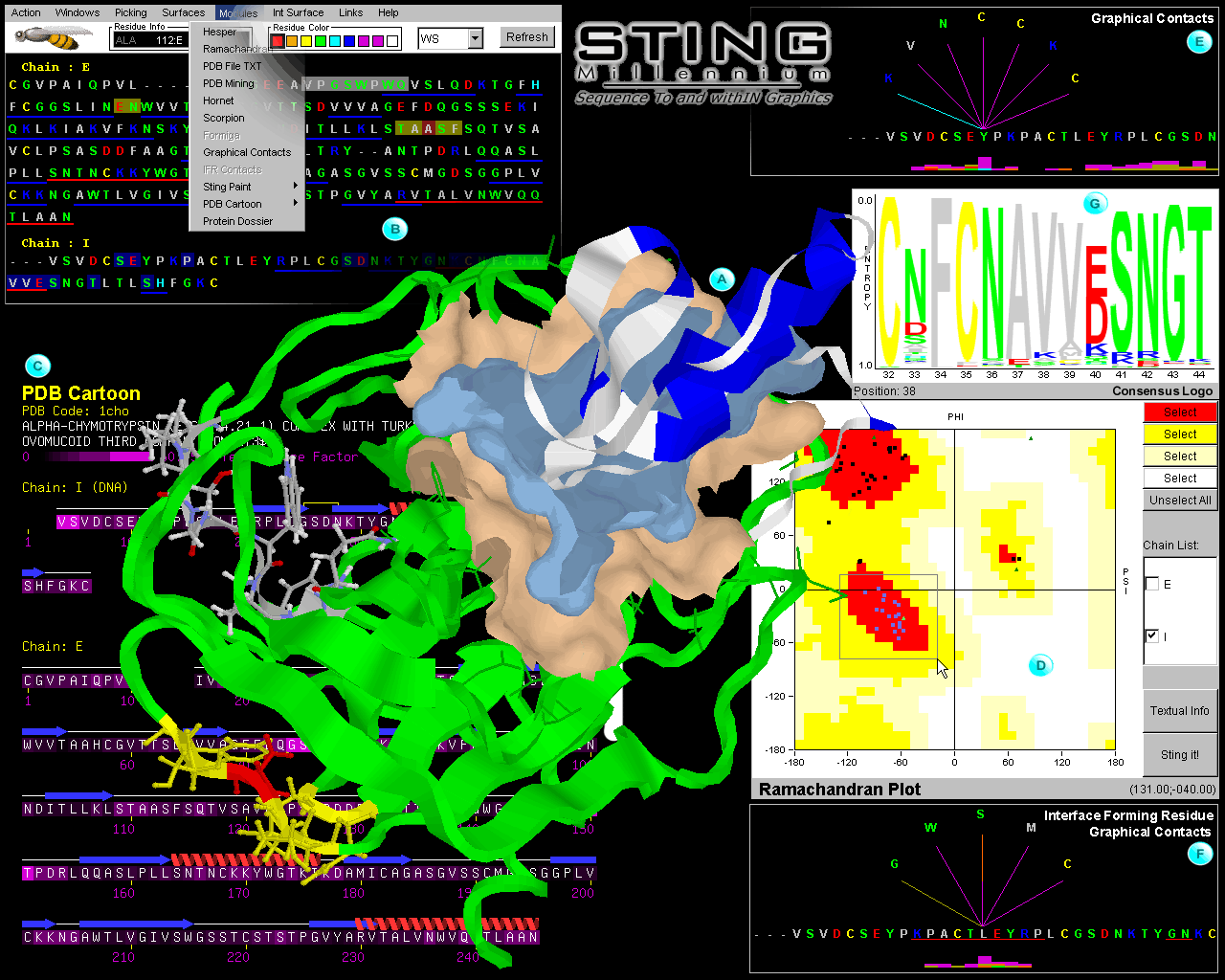
Task: Click 'PDB Code: 1cho' text
Action: pos(76,411)
